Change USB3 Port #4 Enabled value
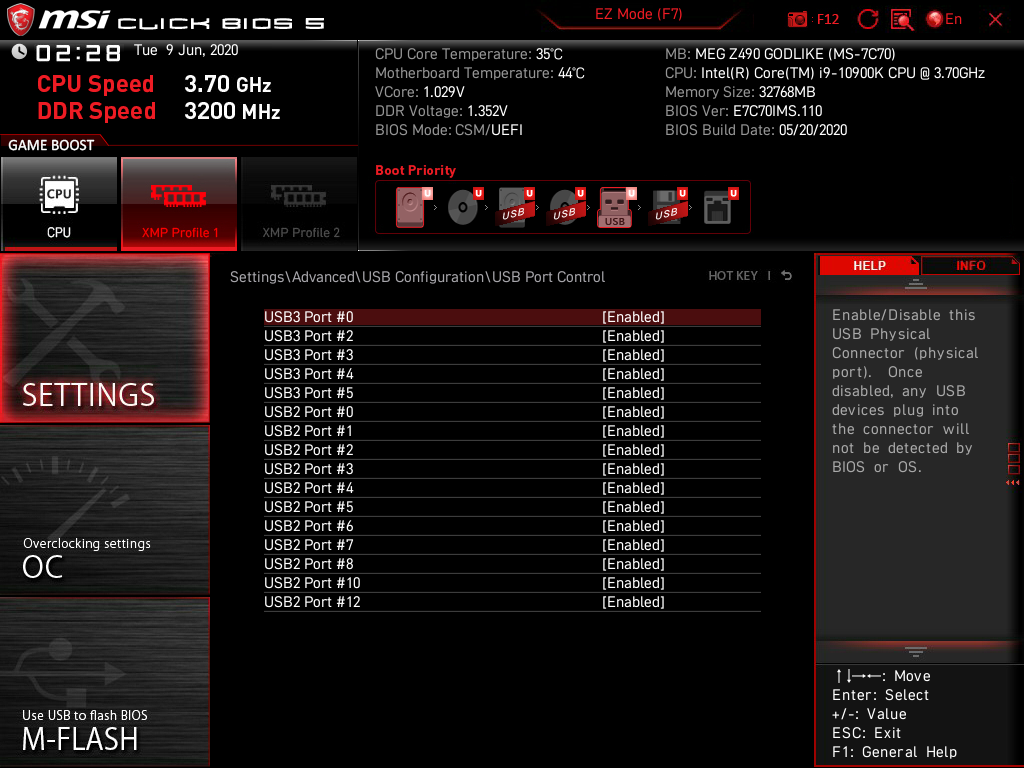This screenshot has width=1024, height=768. pos(633,374)
